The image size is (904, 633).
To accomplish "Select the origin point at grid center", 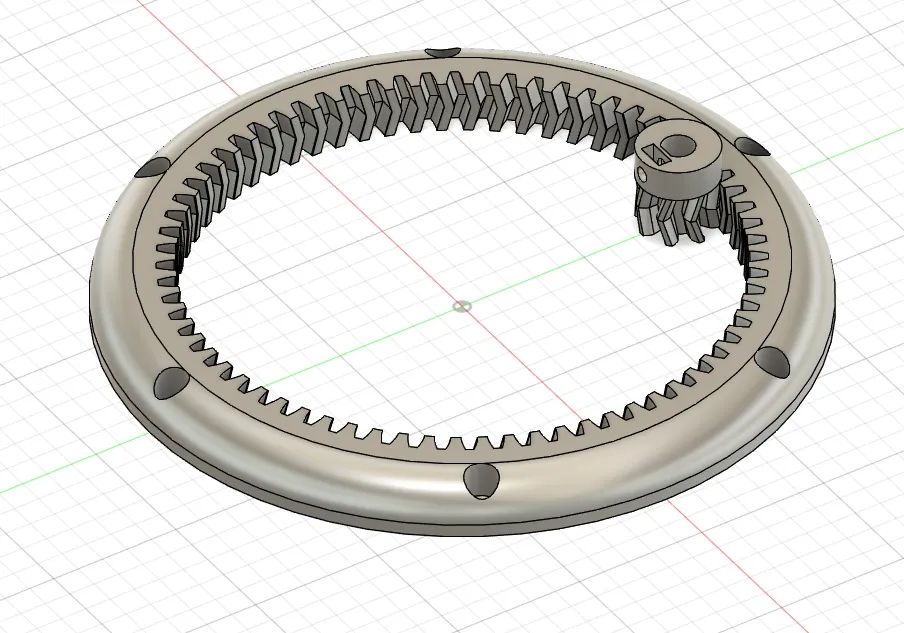I will coord(462,306).
